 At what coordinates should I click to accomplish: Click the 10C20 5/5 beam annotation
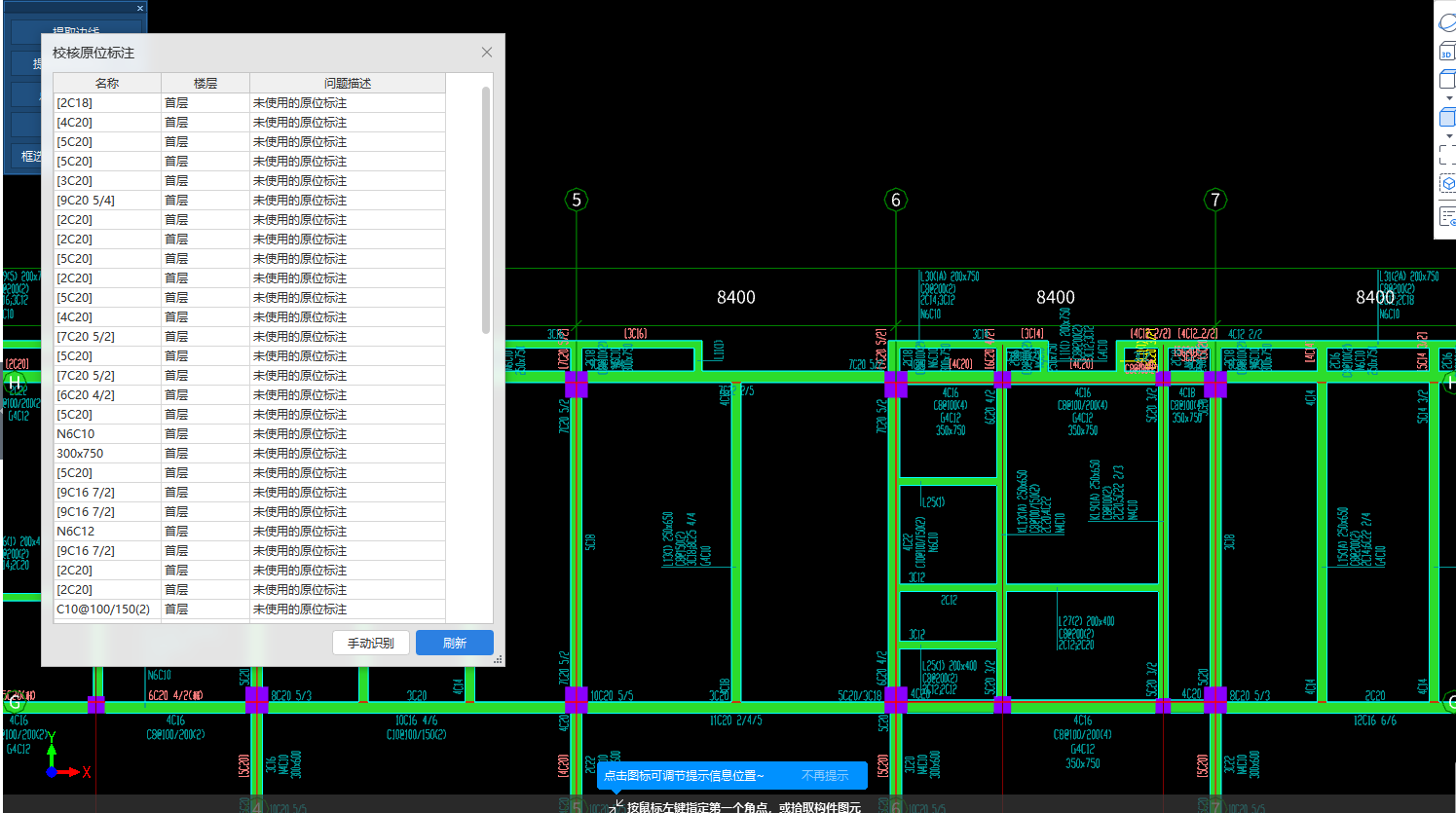(612, 695)
